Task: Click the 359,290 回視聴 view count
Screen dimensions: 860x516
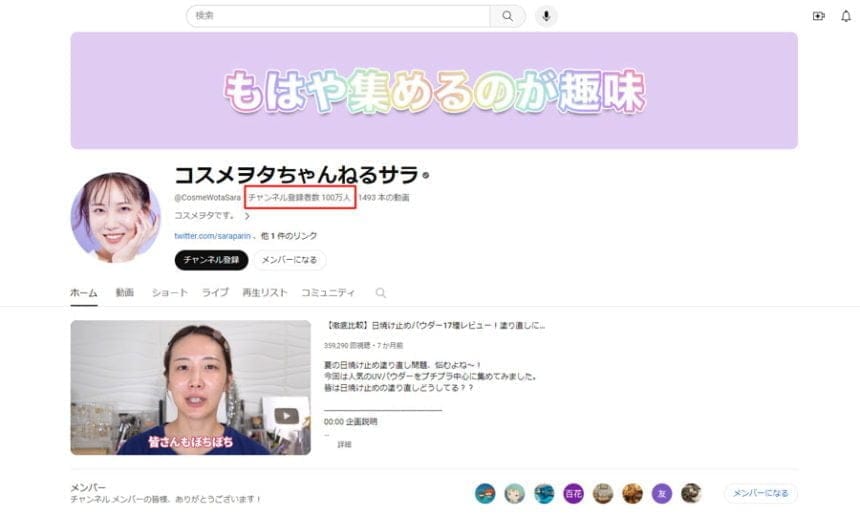Action: [x=347, y=345]
